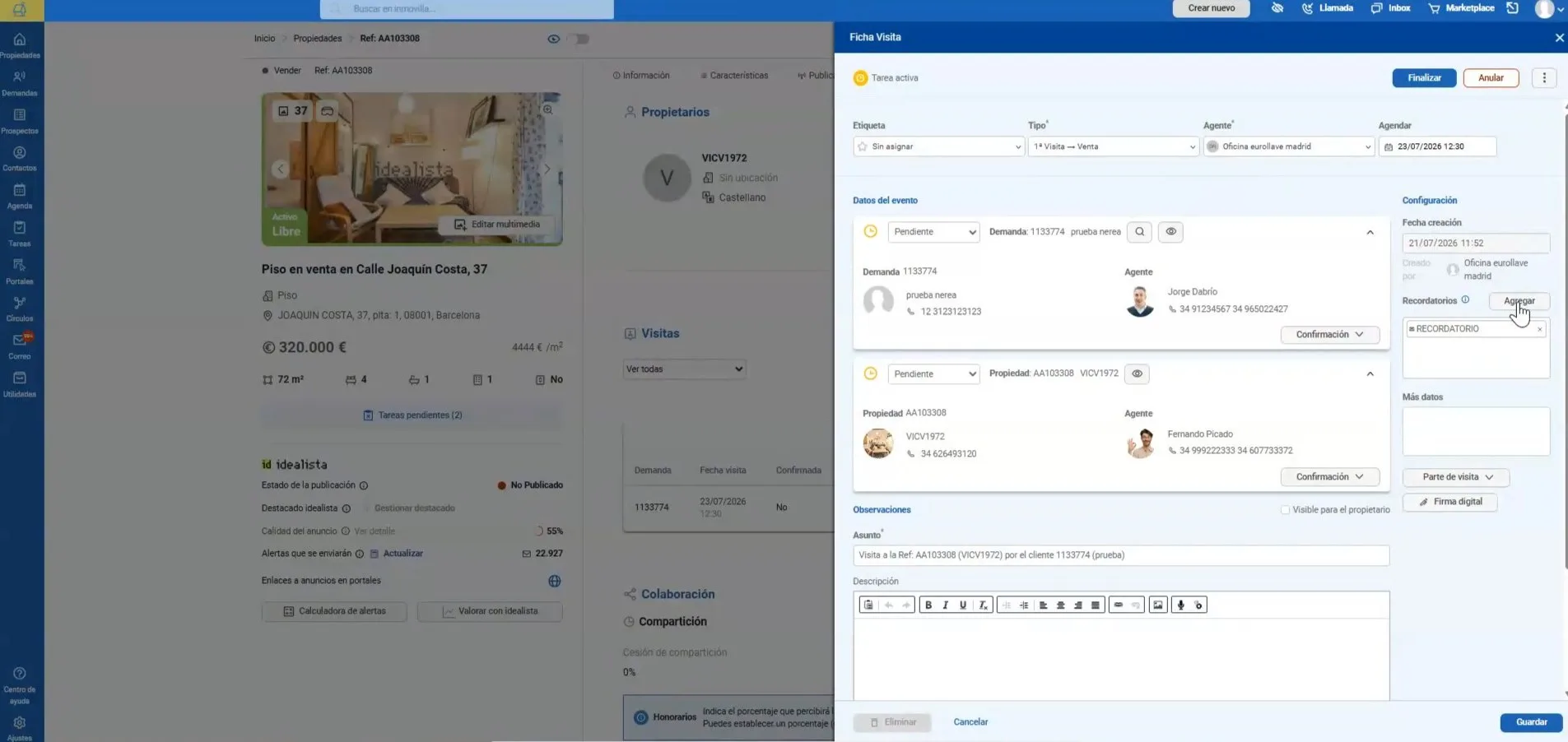Open Demandas in the left sidebar
Viewport: 1568px width, 742px height.
pyautogui.click(x=20, y=83)
